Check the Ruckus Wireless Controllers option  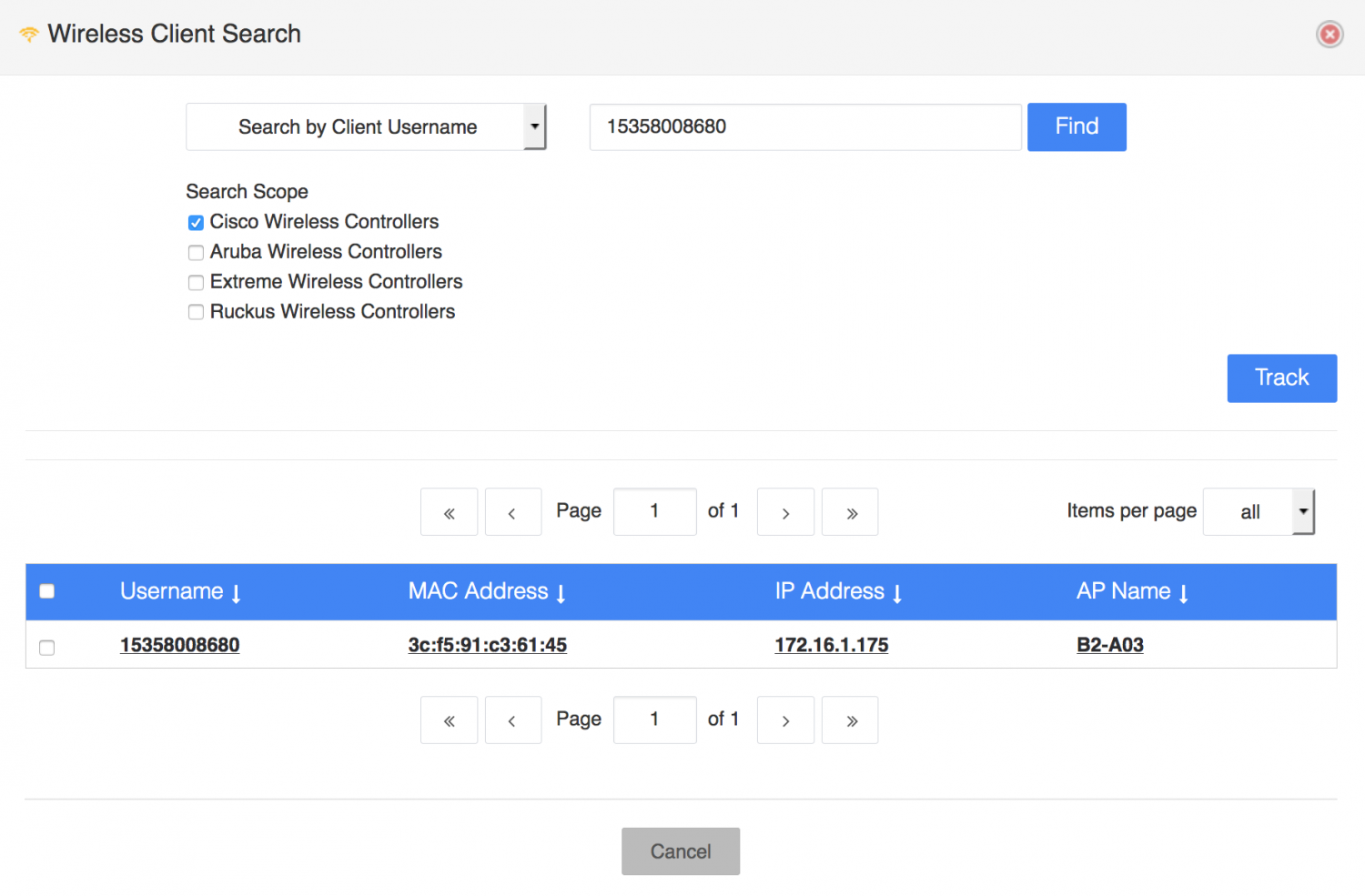[196, 312]
